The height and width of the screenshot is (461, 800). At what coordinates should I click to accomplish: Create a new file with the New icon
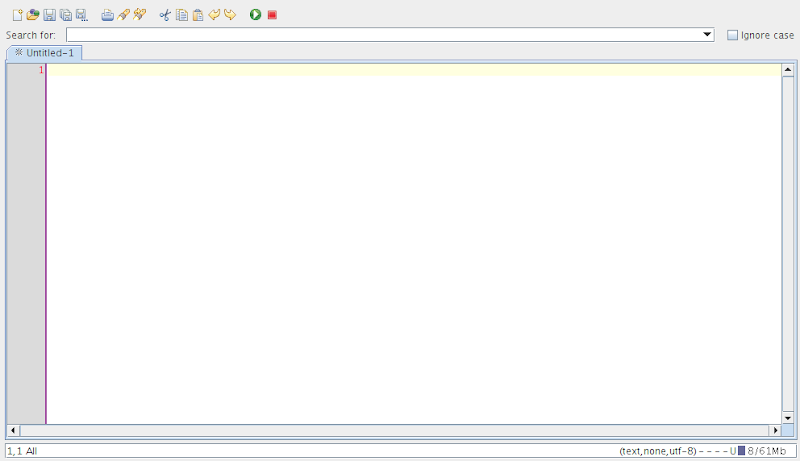tap(17, 15)
